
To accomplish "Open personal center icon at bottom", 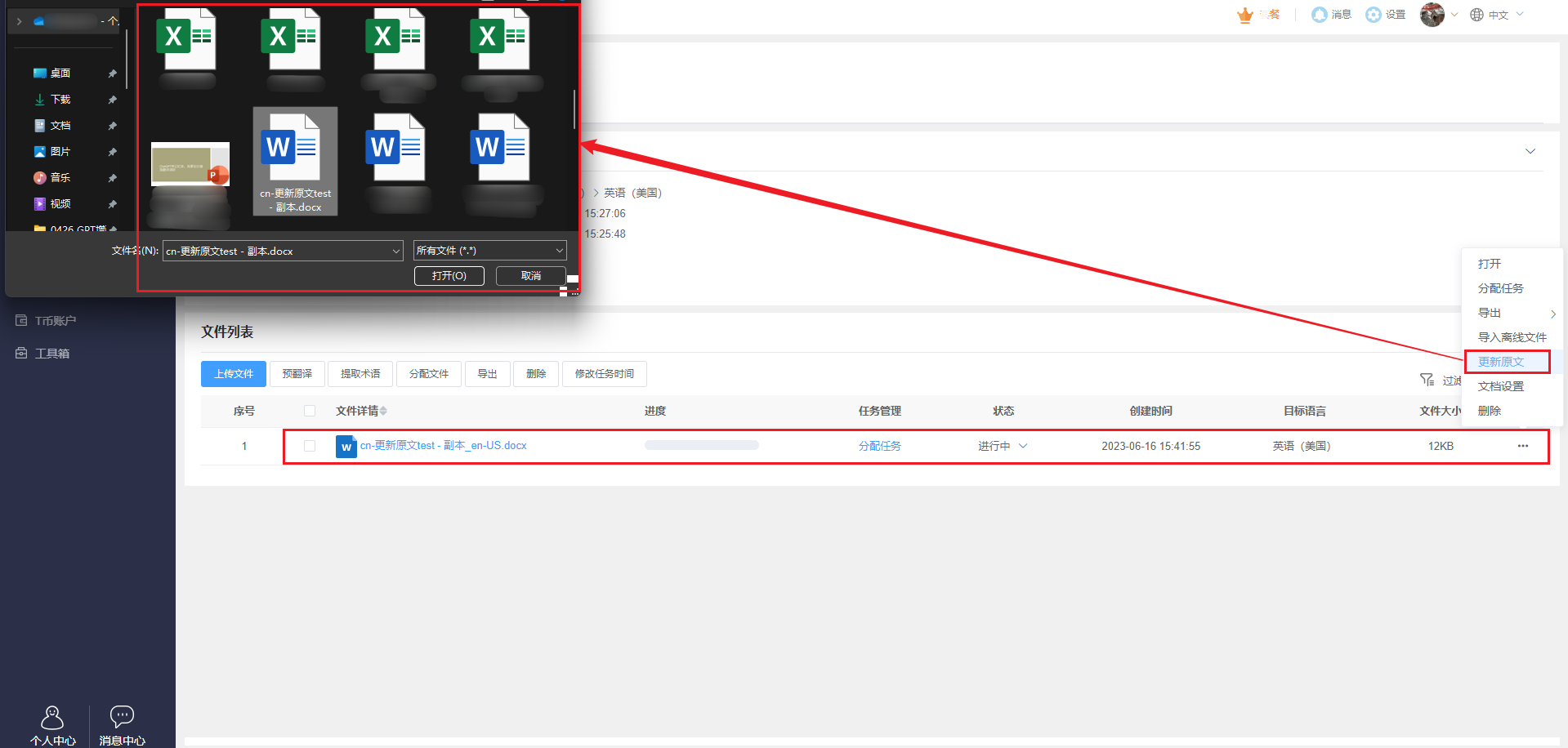I will (x=52, y=718).
